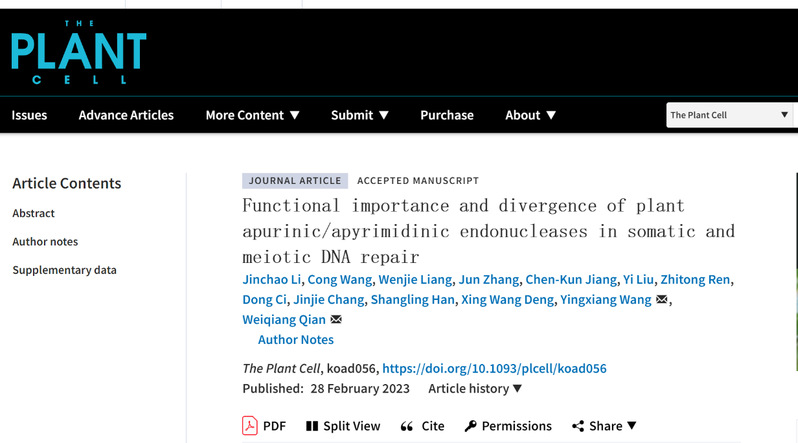This screenshot has height=443, width=798.
Task: Click The Plant Cell logo
Action: pyautogui.click(x=79, y=52)
